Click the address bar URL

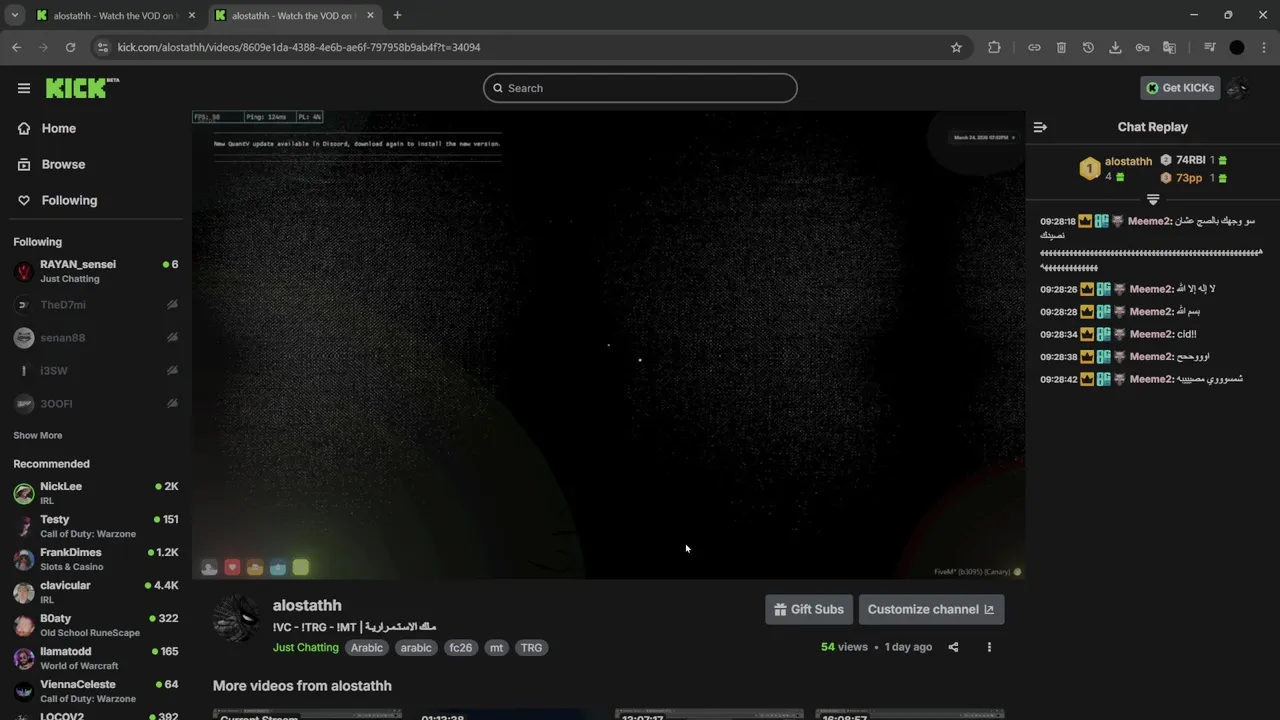pyautogui.click(x=299, y=47)
